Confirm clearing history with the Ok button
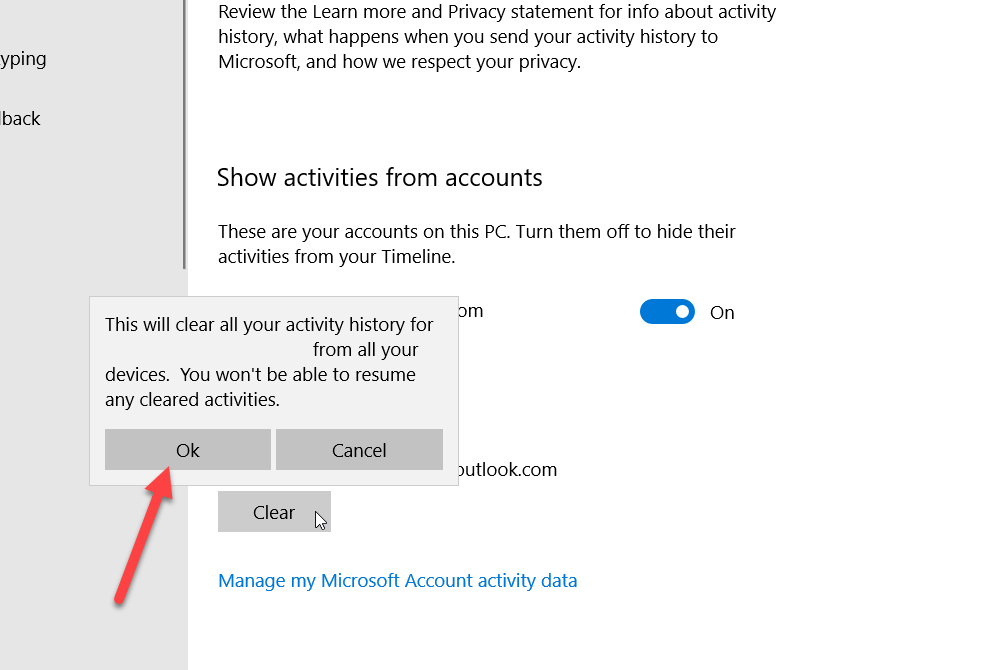 (x=187, y=450)
